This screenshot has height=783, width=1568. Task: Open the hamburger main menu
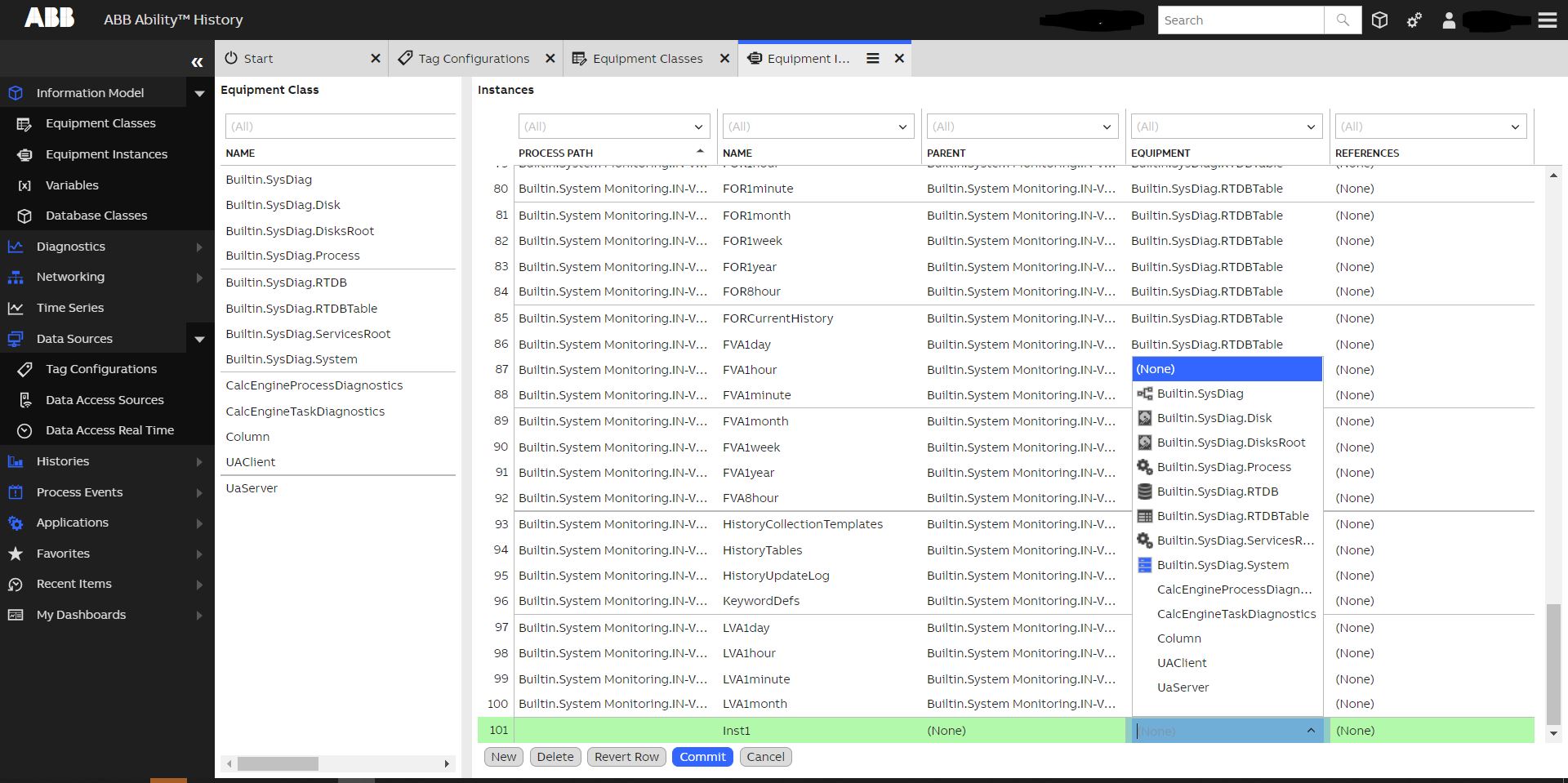(1548, 20)
